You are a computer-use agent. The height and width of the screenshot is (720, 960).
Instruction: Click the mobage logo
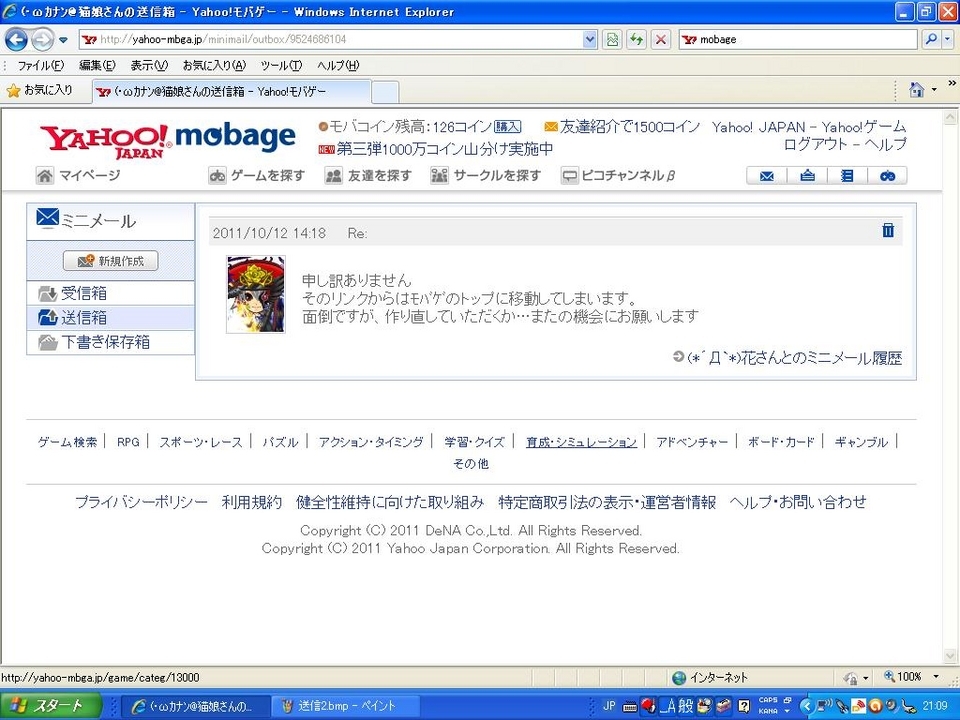tap(235, 138)
